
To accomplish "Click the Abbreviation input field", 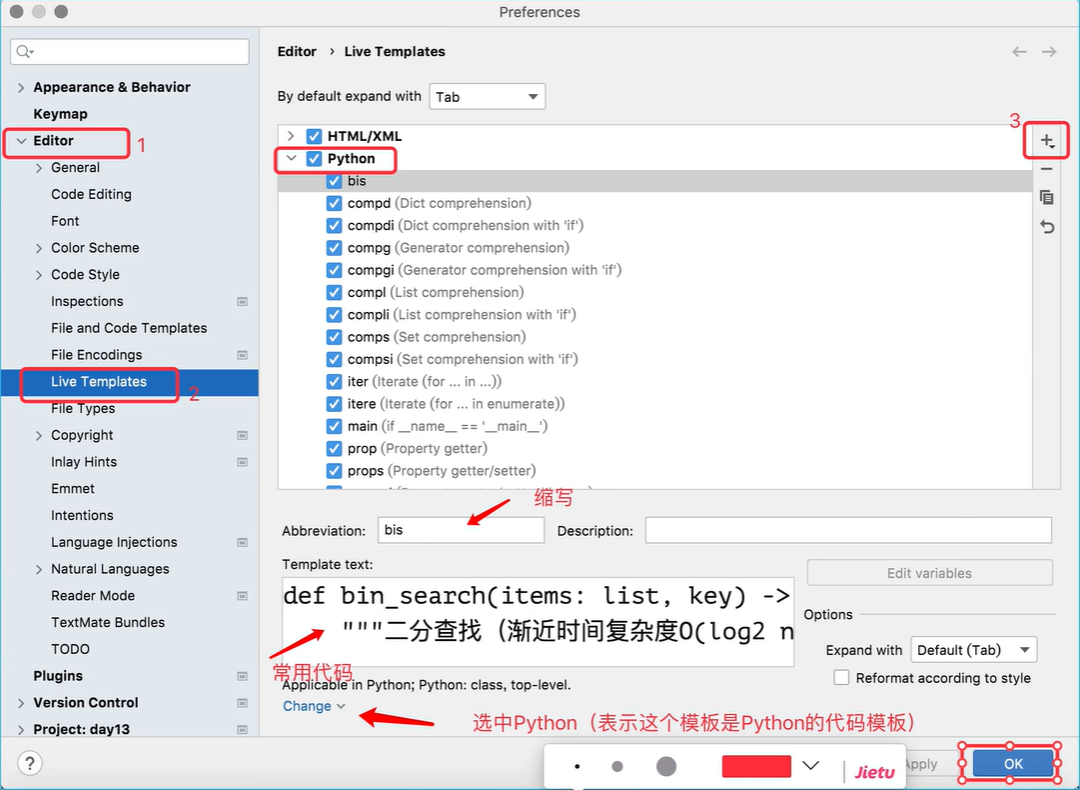I will (460, 530).
